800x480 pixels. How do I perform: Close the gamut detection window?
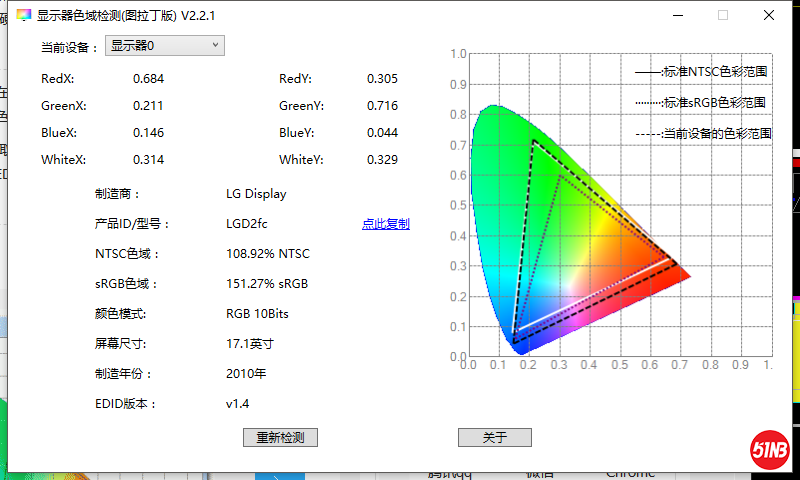[768, 16]
